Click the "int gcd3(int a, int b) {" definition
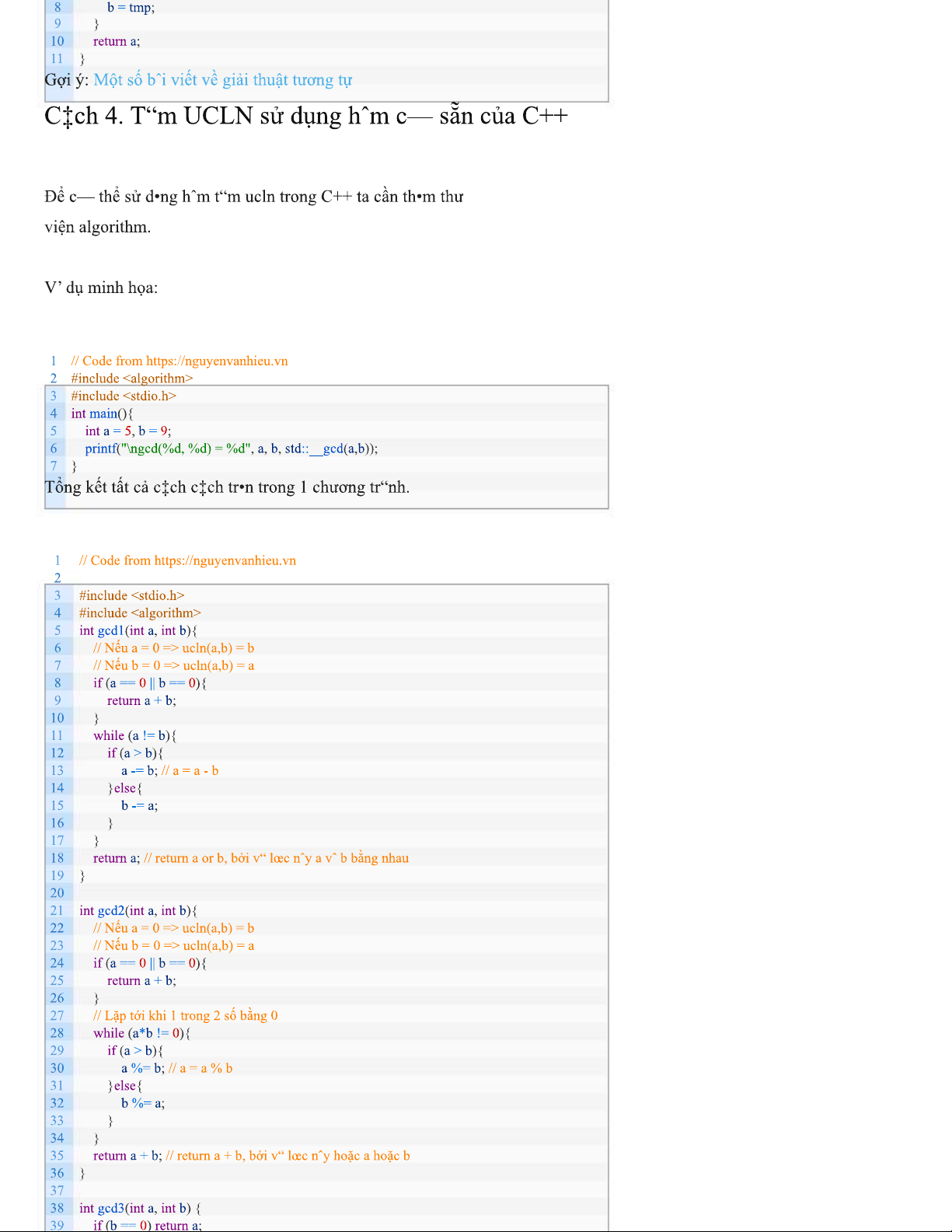 [140, 1208]
